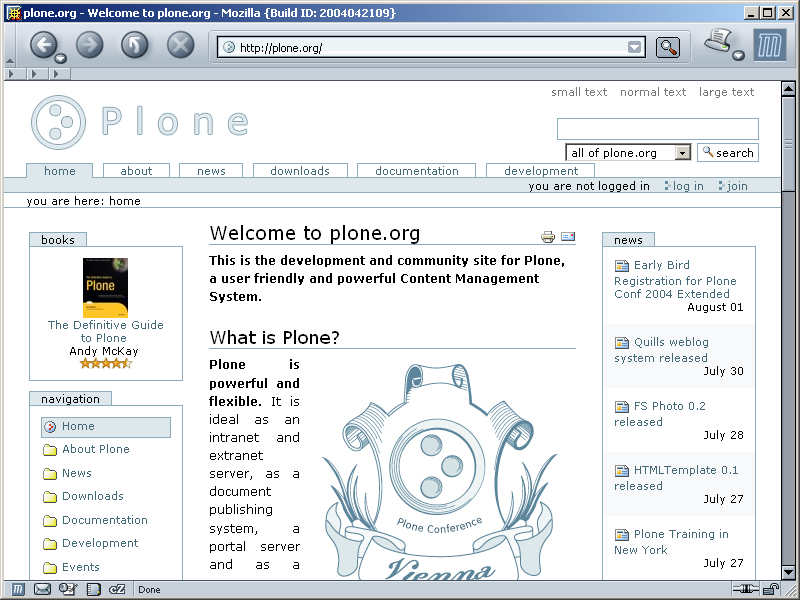Click the Home navigation item icon
800x600 pixels.
point(50,427)
